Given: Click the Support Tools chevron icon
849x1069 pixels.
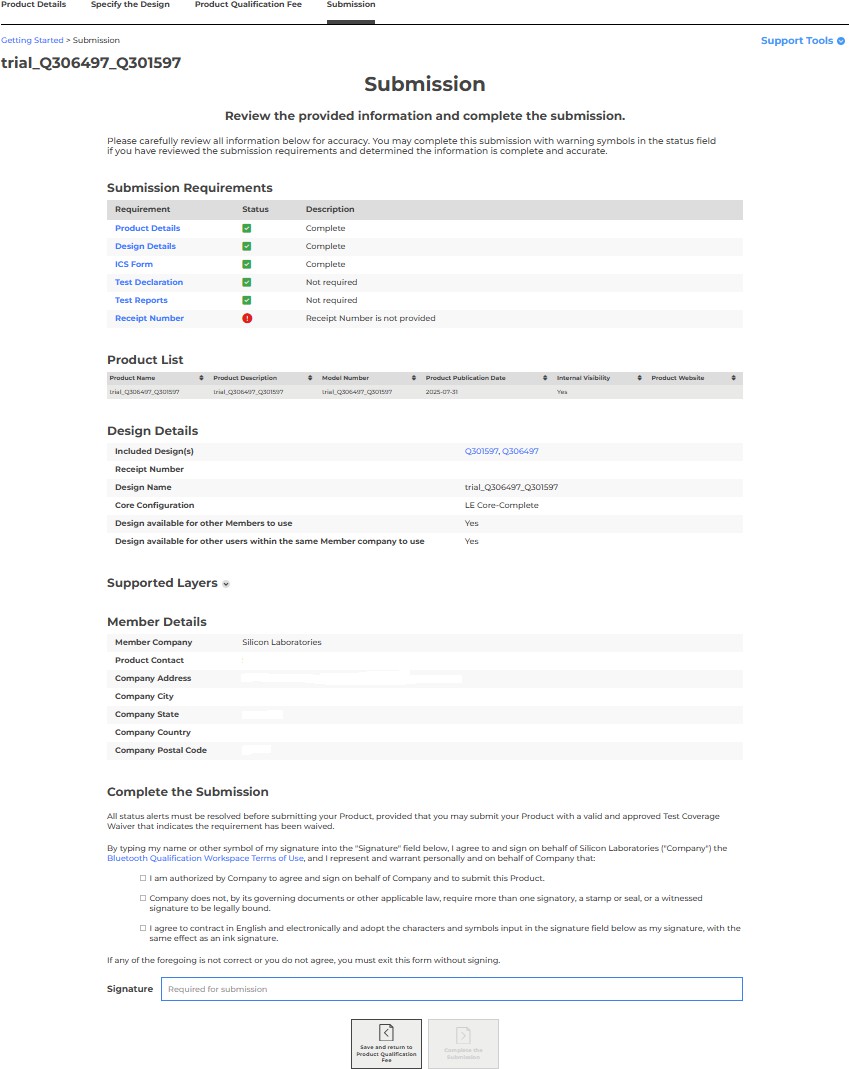Looking at the screenshot, I should click(841, 41).
